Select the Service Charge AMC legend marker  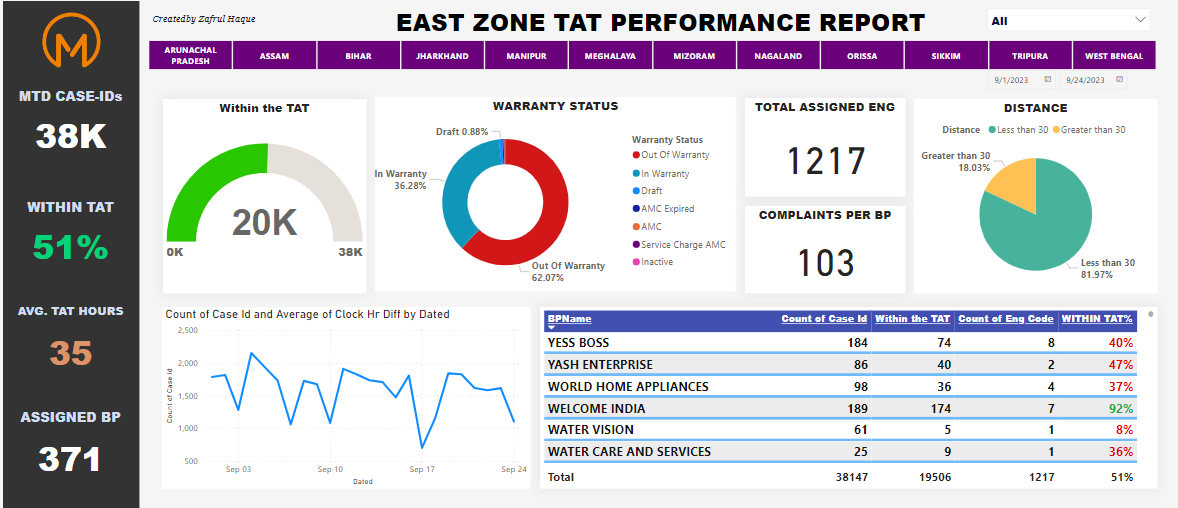[x=636, y=245]
